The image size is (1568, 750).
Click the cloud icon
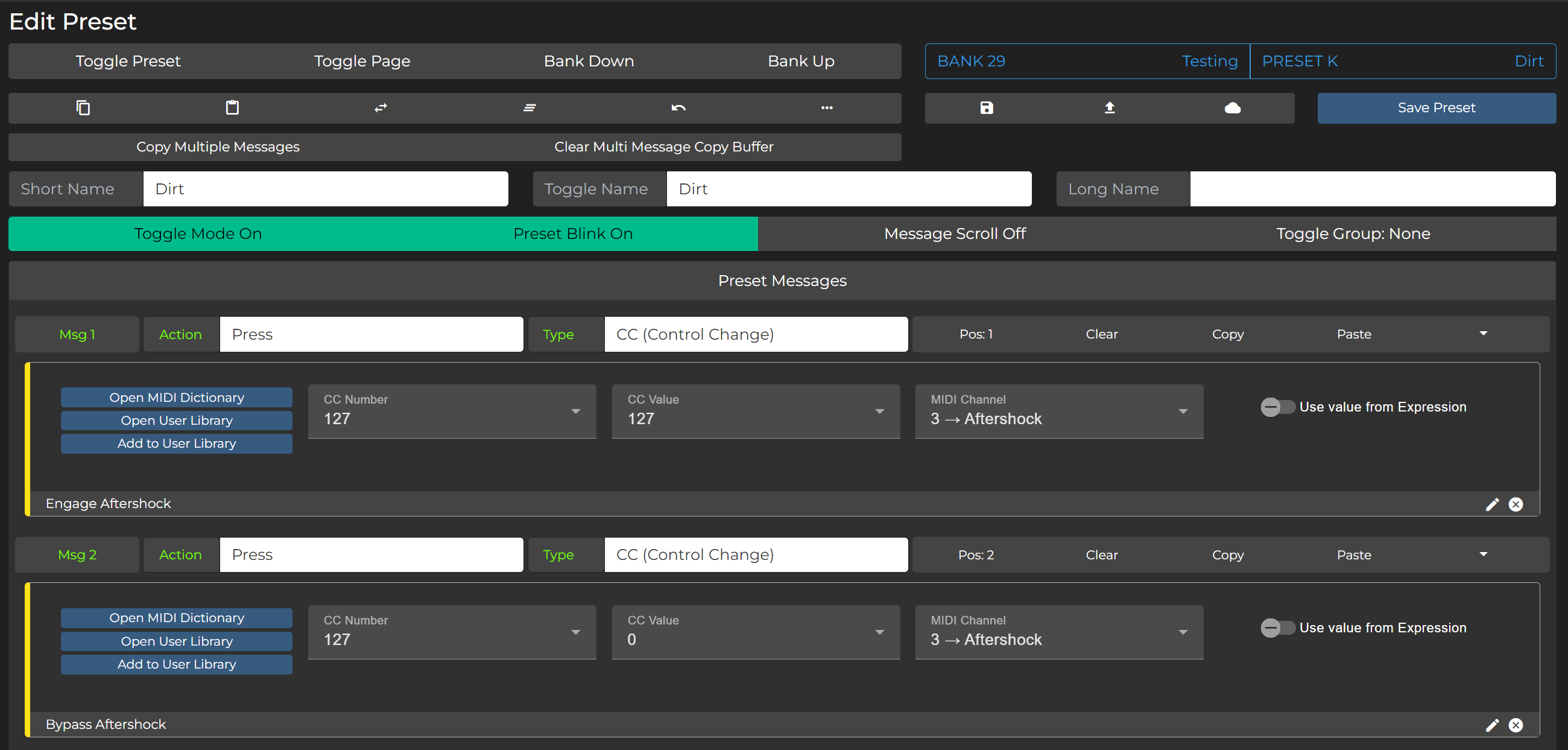coord(1232,108)
